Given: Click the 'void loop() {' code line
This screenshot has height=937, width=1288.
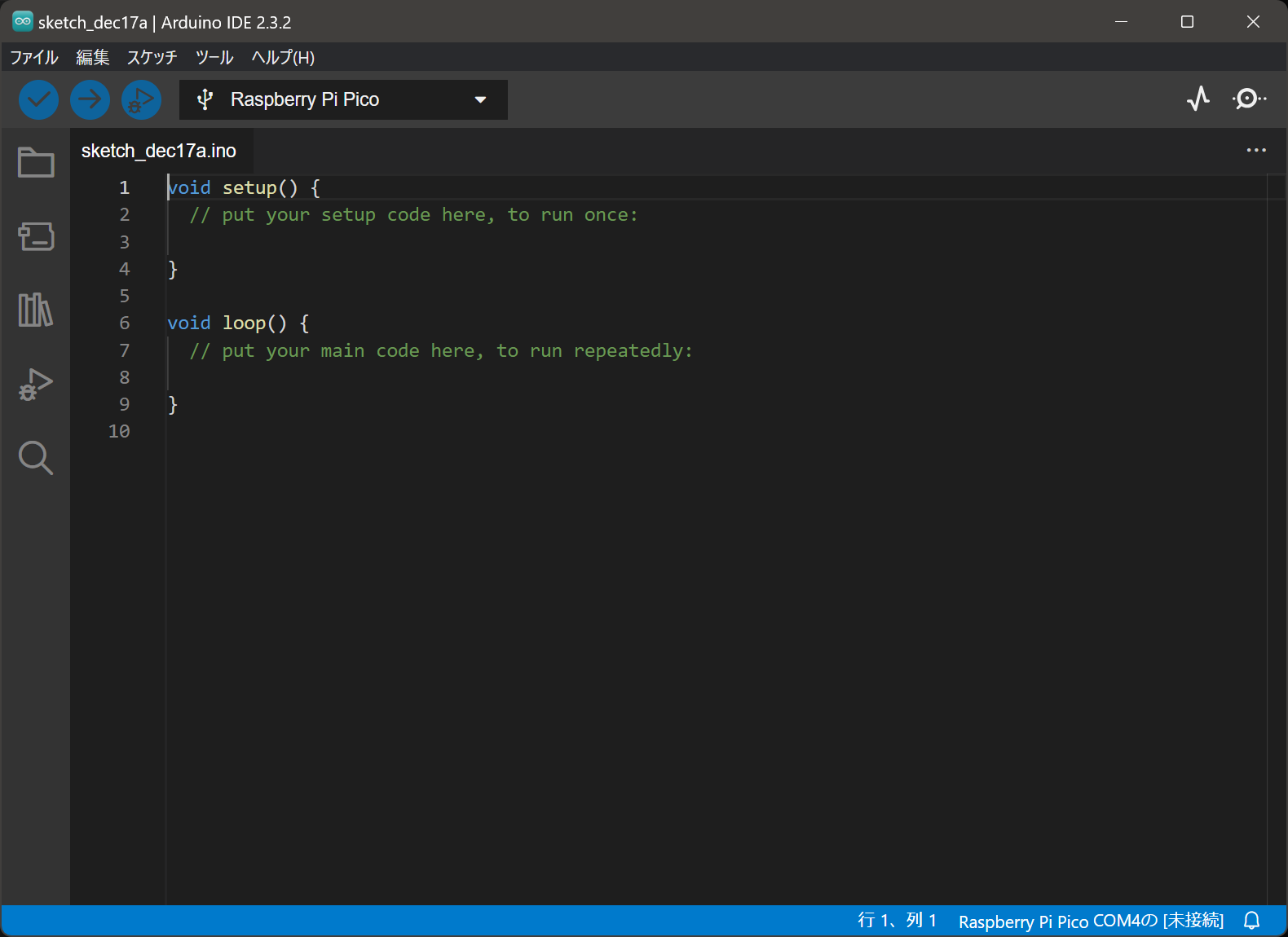Looking at the screenshot, I should click(238, 323).
